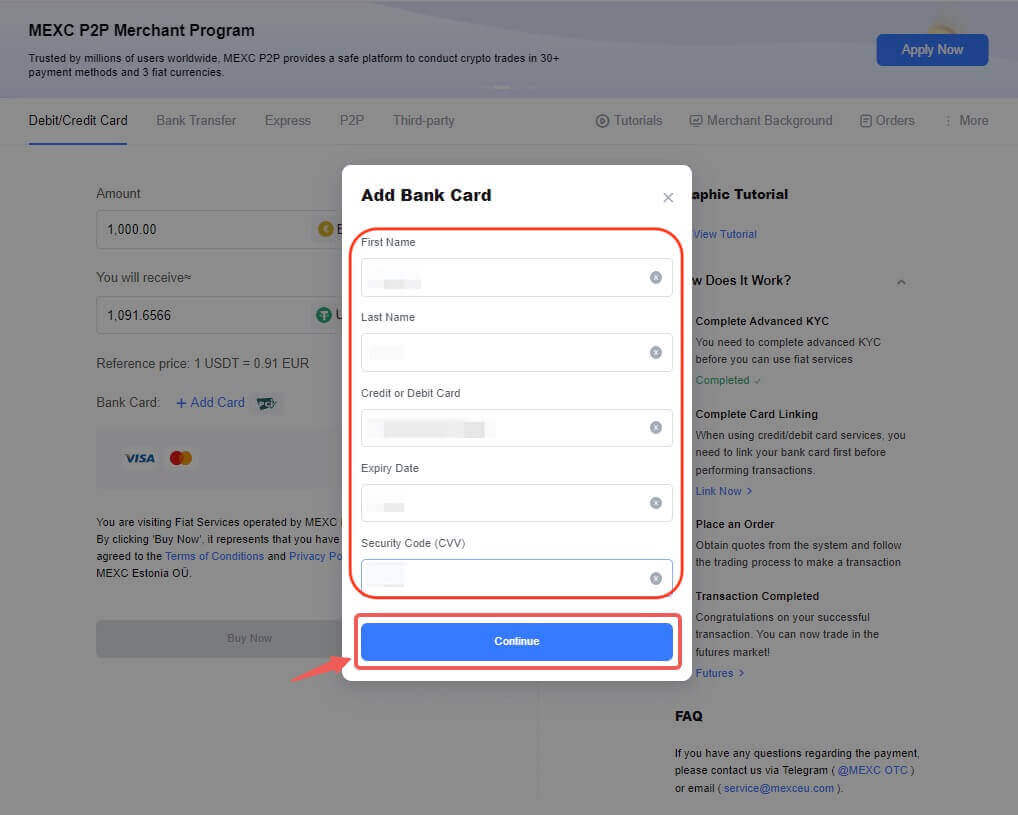
Task: Select the Visa payment logo
Action: (x=139, y=457)
